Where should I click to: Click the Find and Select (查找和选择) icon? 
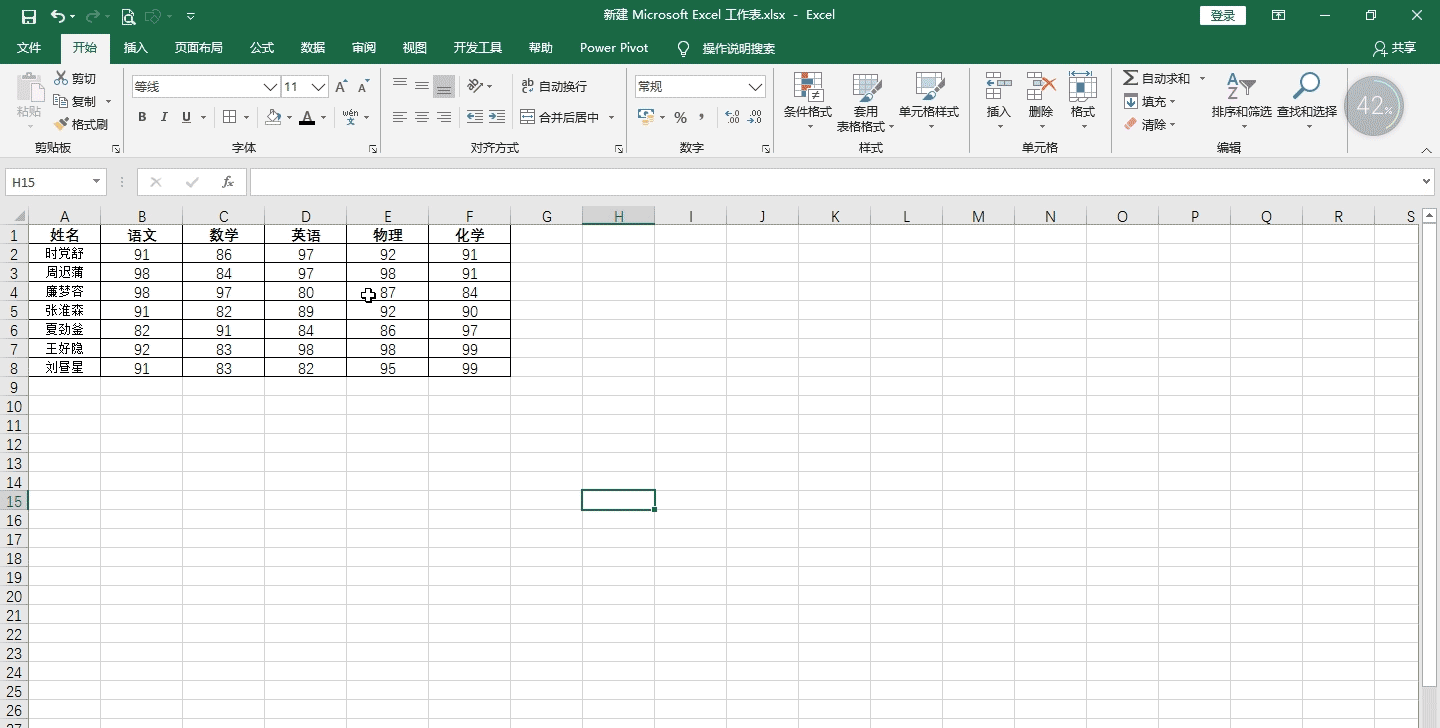[x=1306, y=88]
